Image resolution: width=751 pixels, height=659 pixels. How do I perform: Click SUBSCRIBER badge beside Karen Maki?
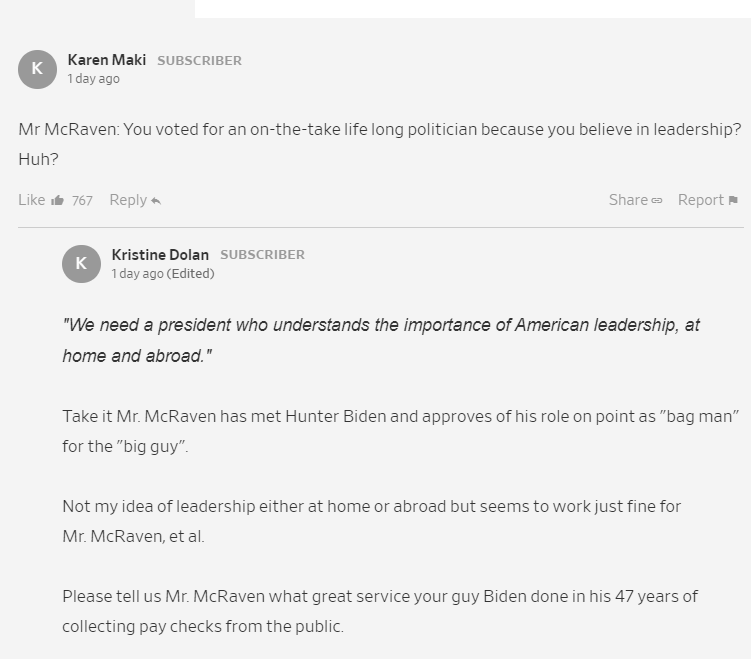pyautogui.click(x=200, y=61)
